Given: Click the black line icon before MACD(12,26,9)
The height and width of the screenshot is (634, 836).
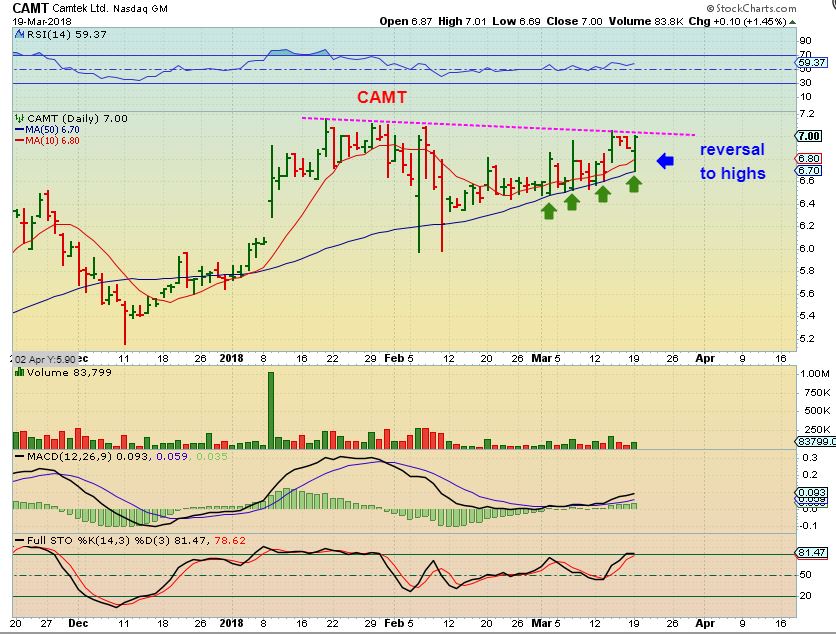Looking at the screenshot, I should (20, 456).
